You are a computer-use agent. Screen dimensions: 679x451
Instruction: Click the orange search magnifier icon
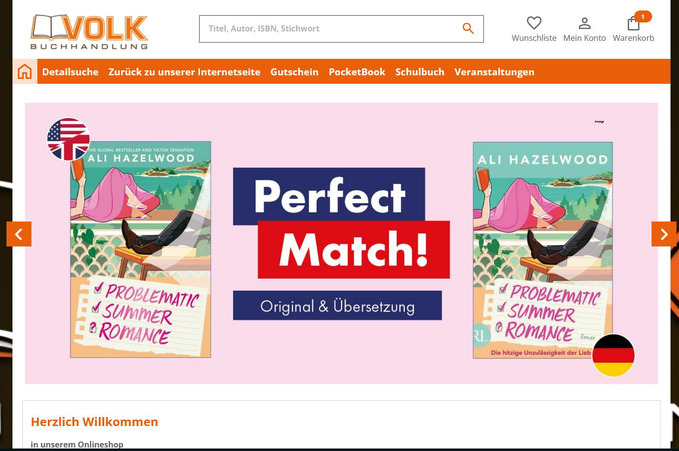468,29
